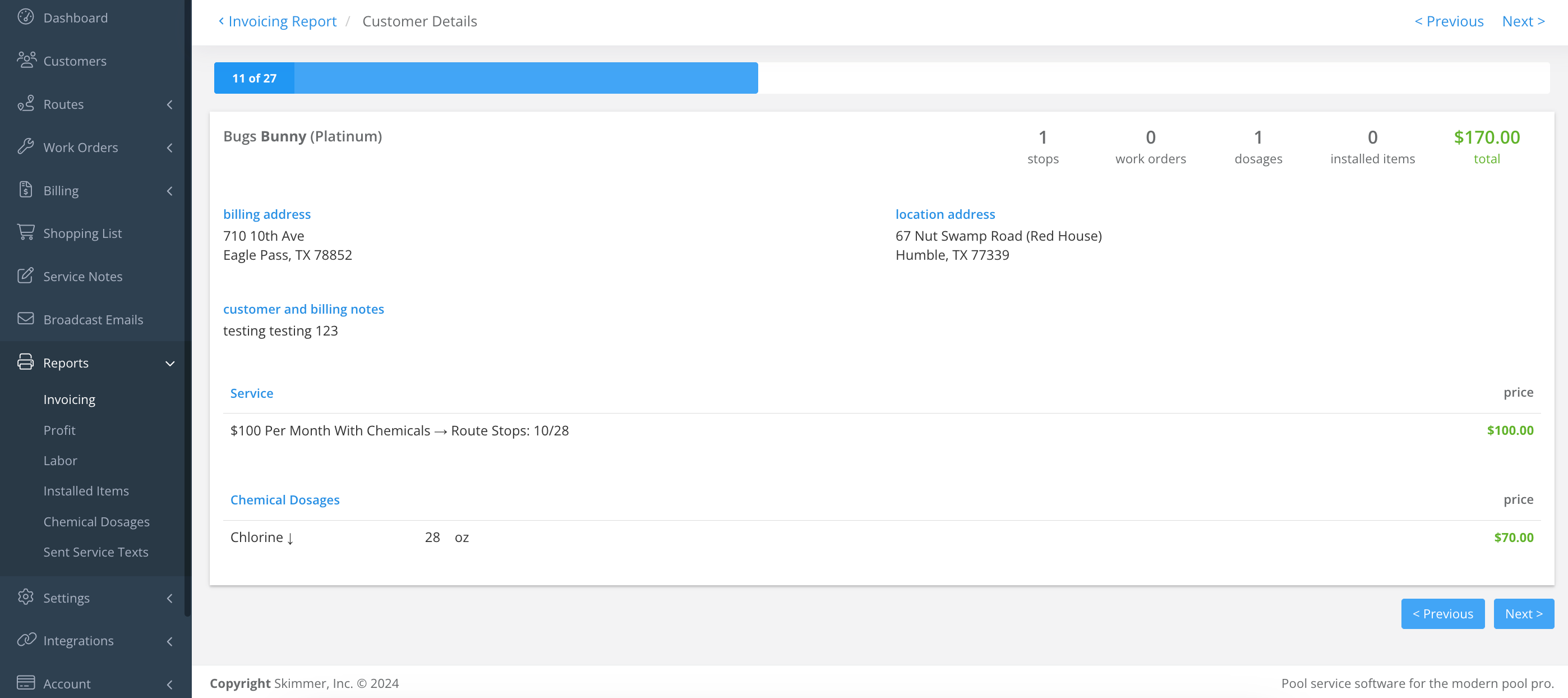Click the Work Orders wrench icon
1568x698 pixels.
click(x=26, y=146)
